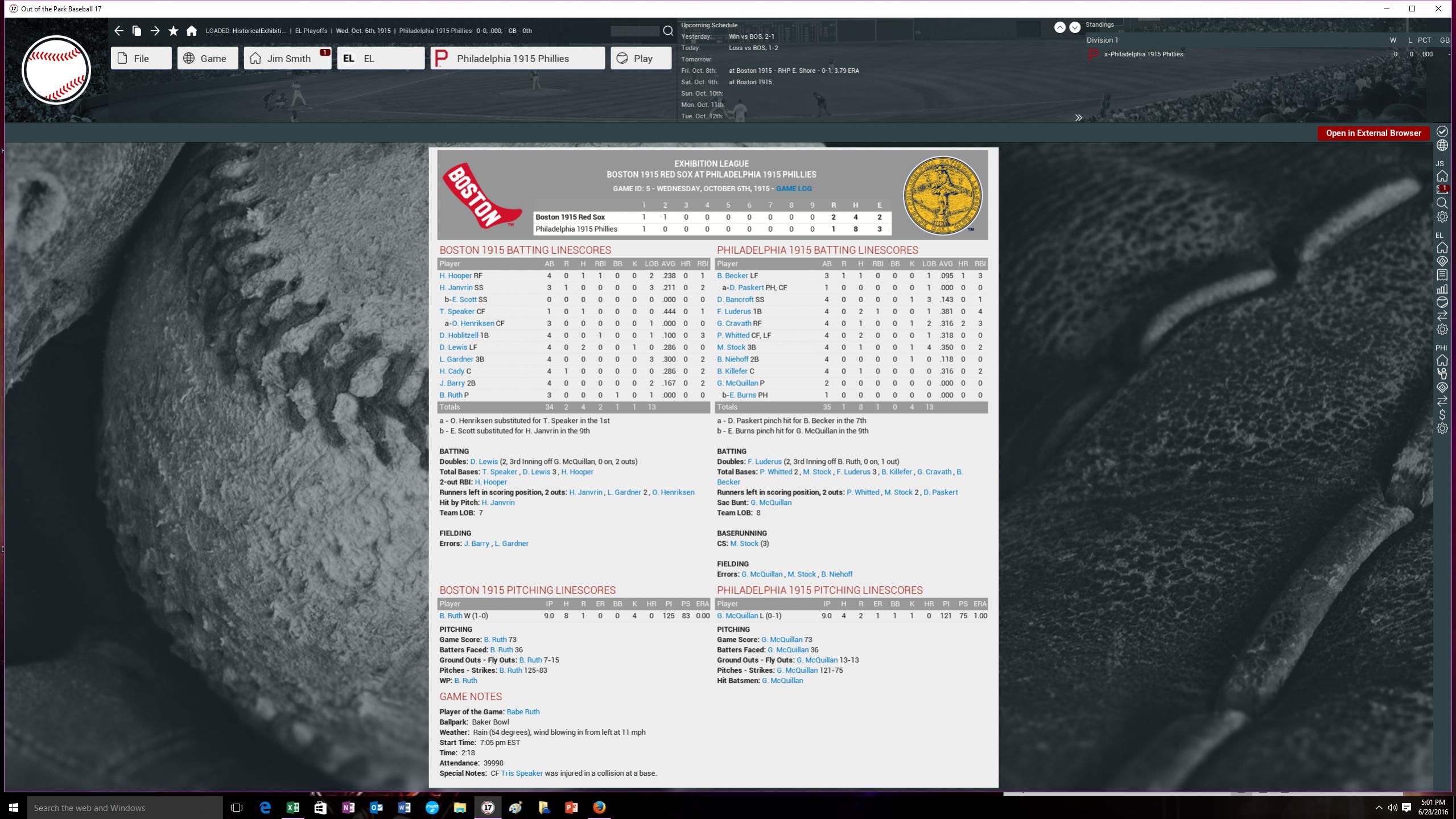Open the PHI finances dollar icon
This screenshot has width=1456, height=819.
(x=1442, y=415)
